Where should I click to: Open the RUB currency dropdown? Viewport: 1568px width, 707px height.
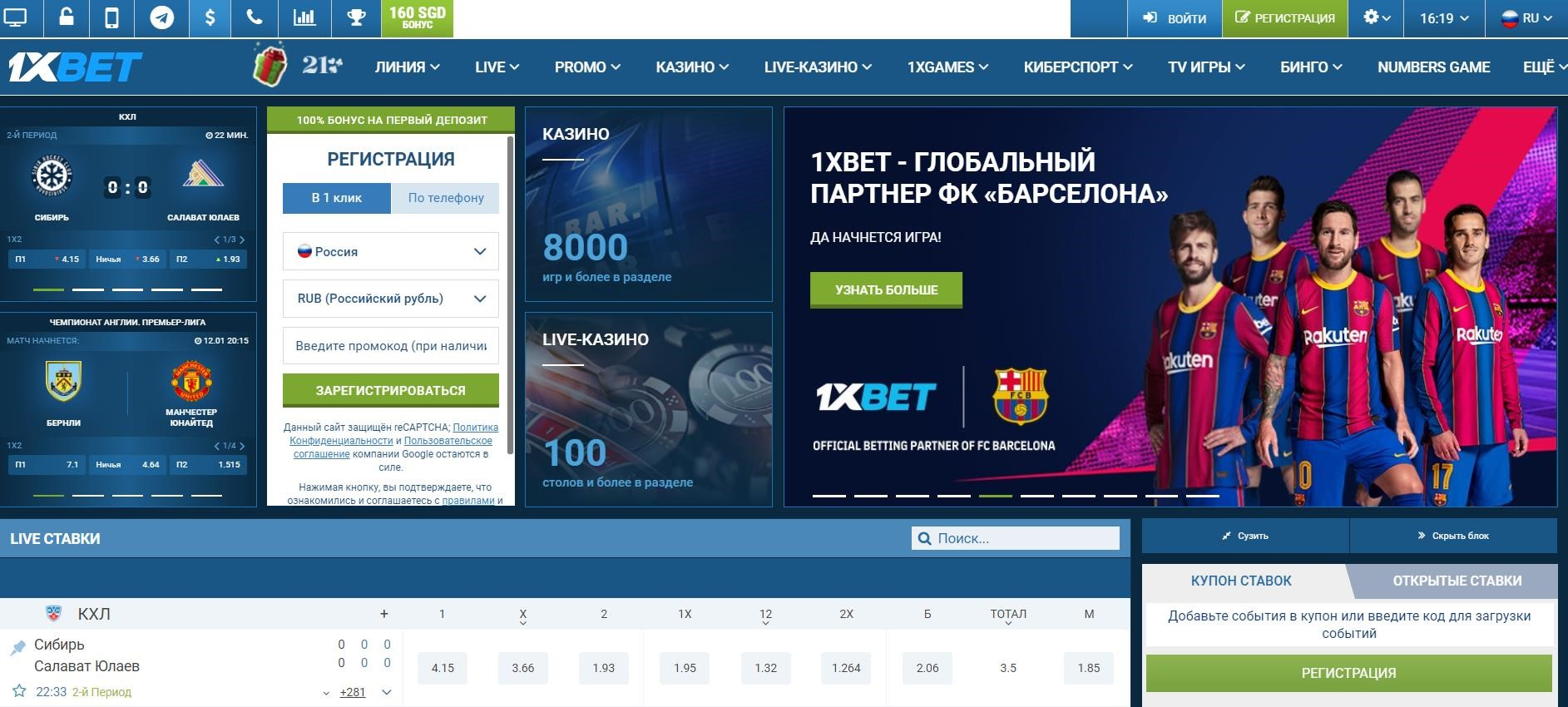tap(391, 299)
